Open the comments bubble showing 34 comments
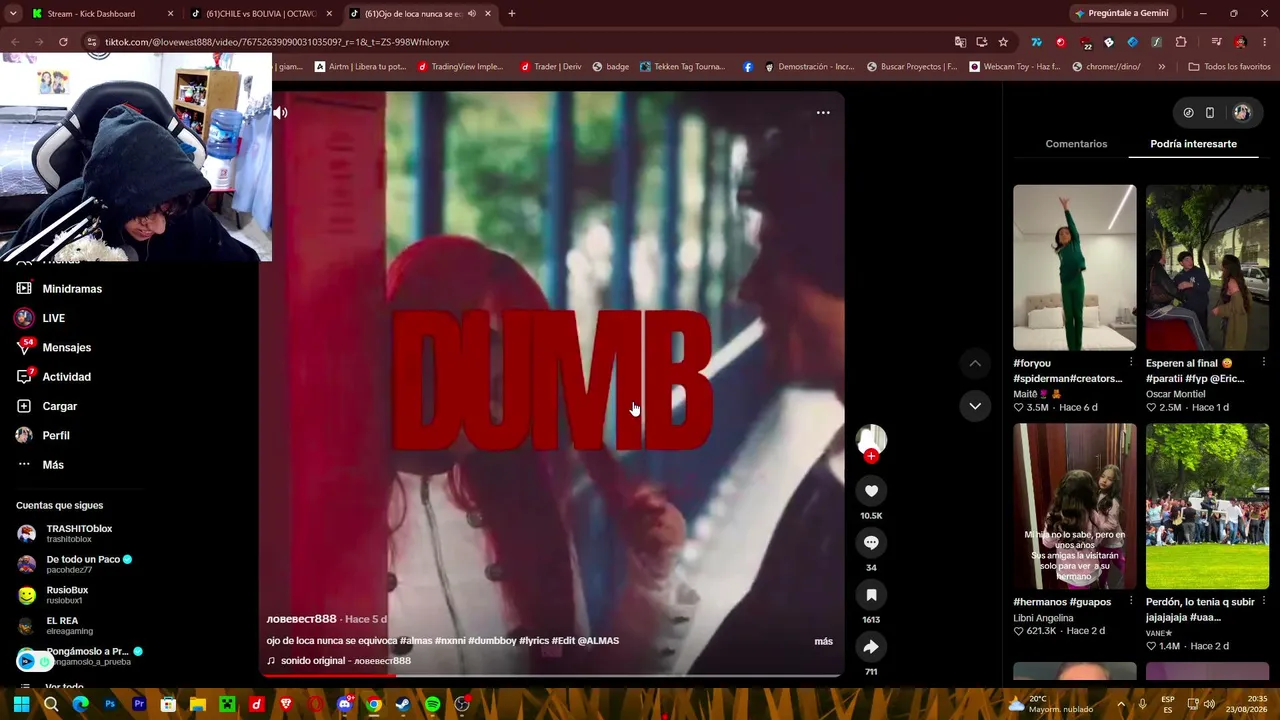This screenshot has height=720, width=1280. 871,542
